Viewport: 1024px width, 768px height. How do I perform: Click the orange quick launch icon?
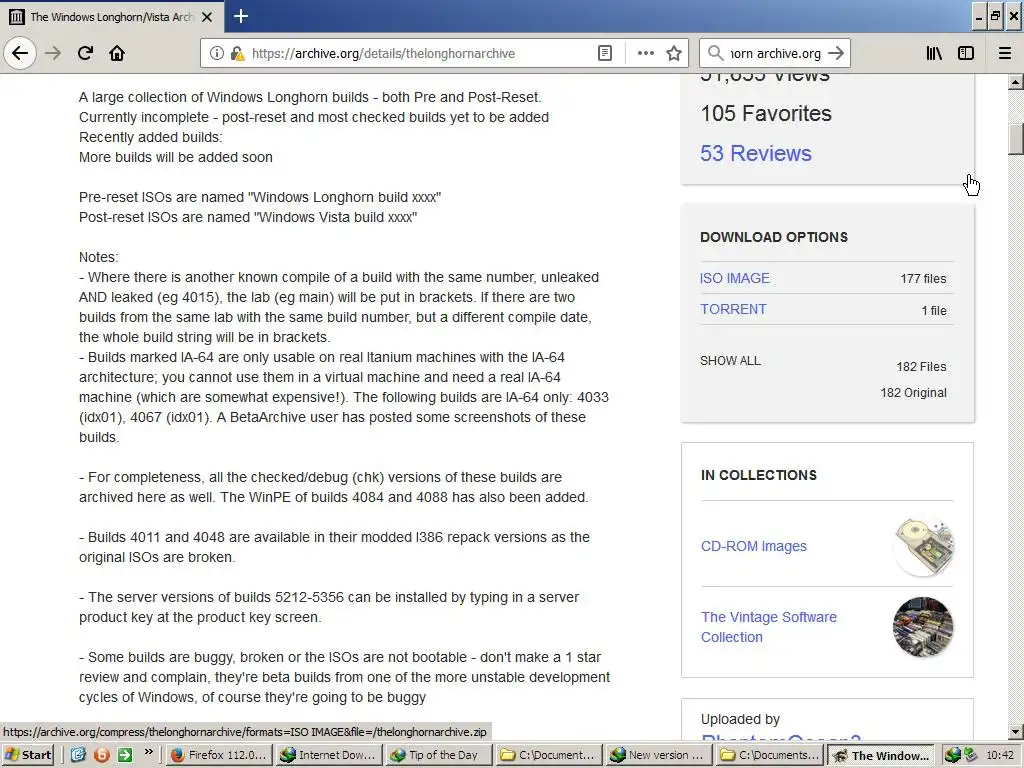[x=101, y=755]
